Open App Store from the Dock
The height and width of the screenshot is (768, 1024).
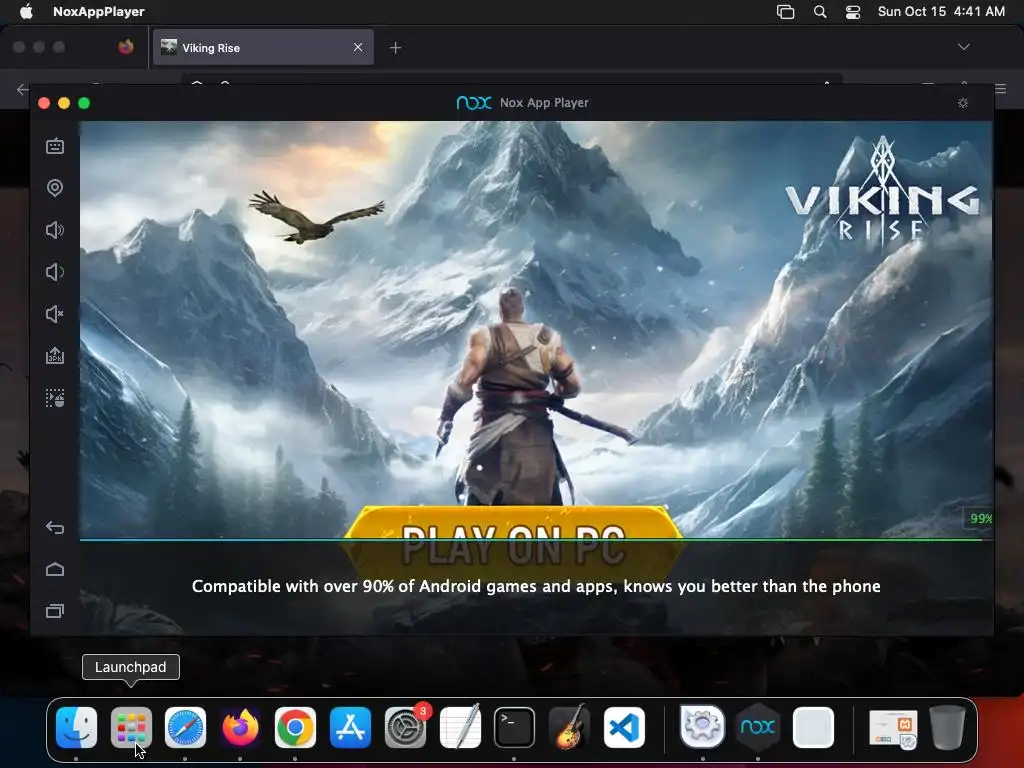(x=350, y=727)
